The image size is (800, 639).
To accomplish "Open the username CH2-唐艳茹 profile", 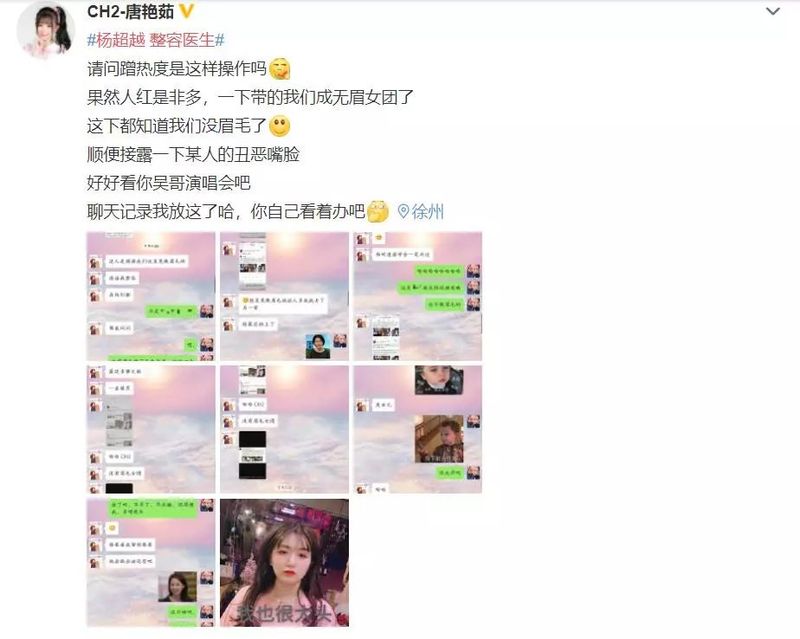I will (x=131, y=11).
